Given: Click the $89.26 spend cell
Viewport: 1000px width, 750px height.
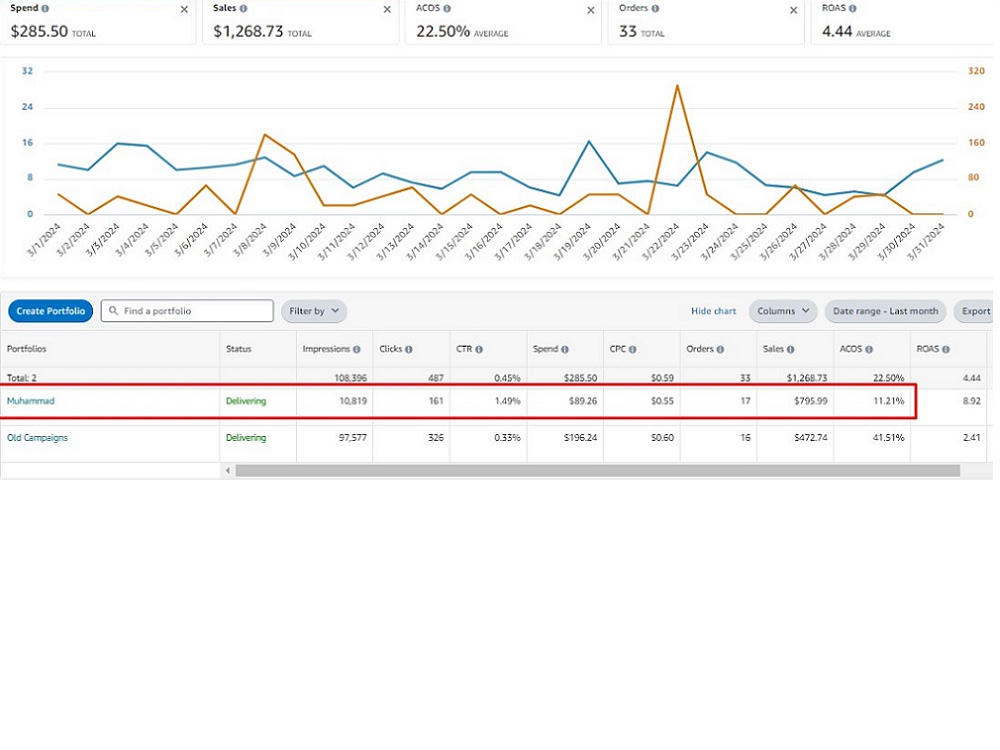Looking at the screenshot, I should (583, 401).
